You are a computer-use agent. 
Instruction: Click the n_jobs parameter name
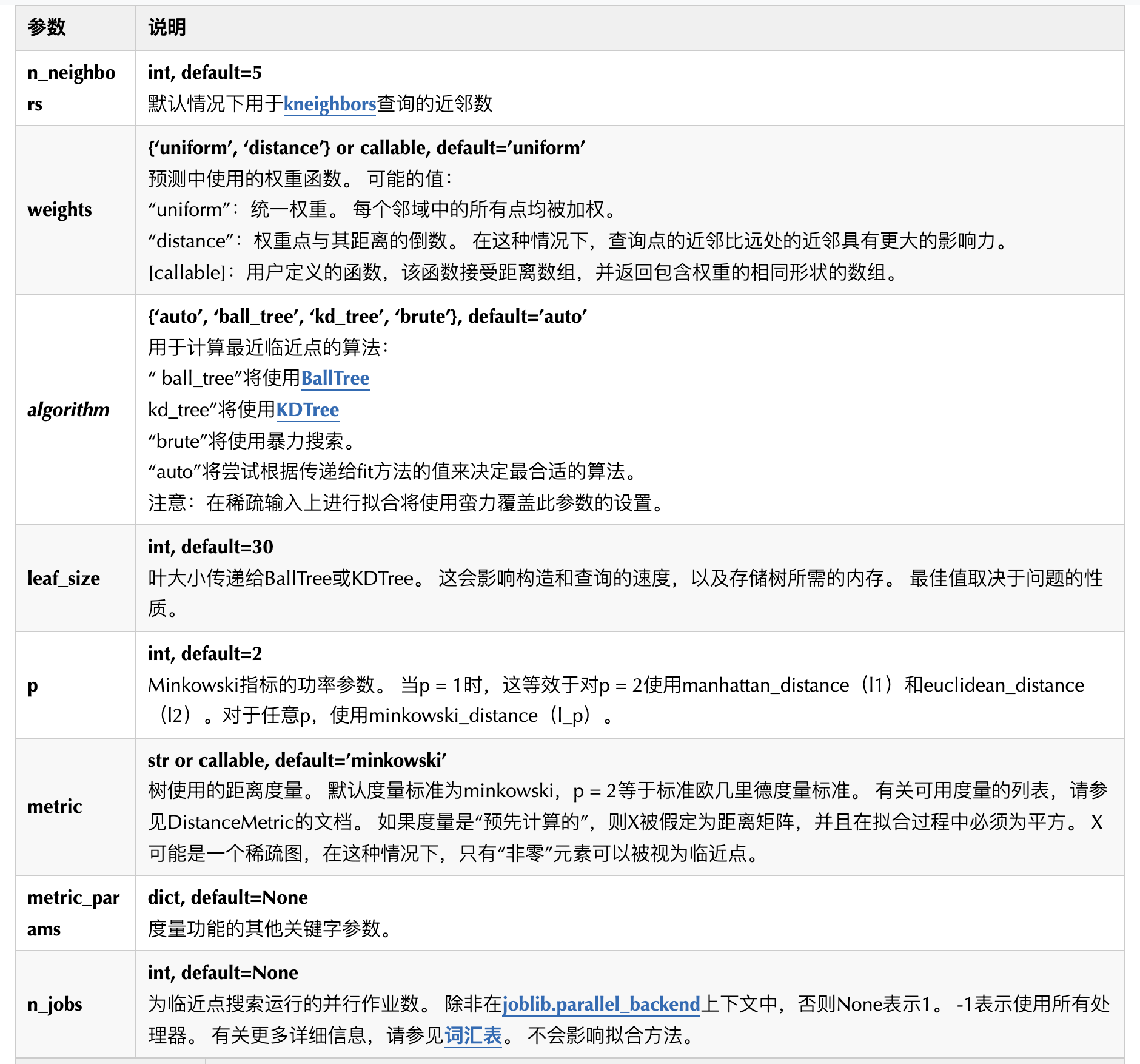pyautogui.click(x=55, y=1004)
